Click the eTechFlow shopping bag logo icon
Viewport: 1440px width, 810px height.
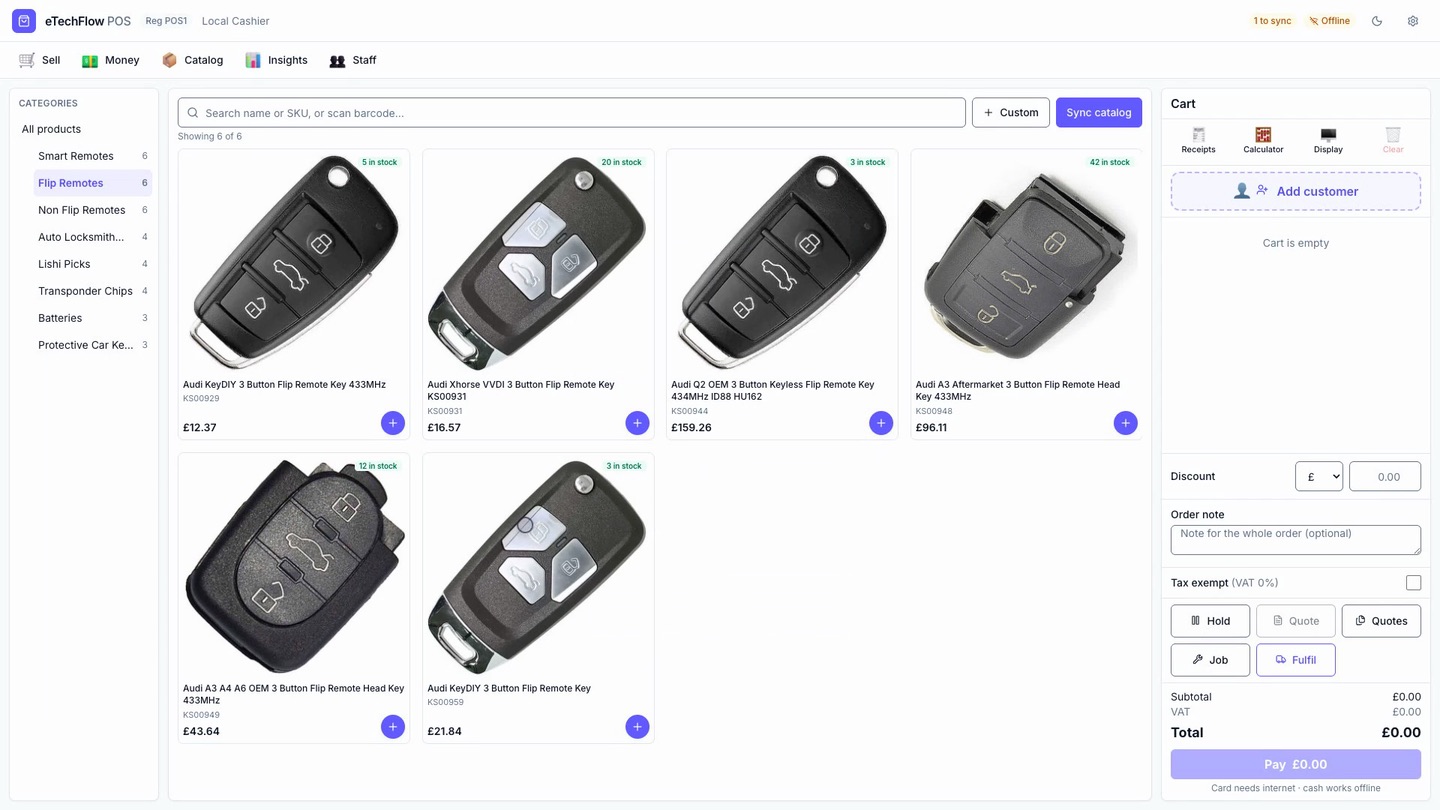24,21
